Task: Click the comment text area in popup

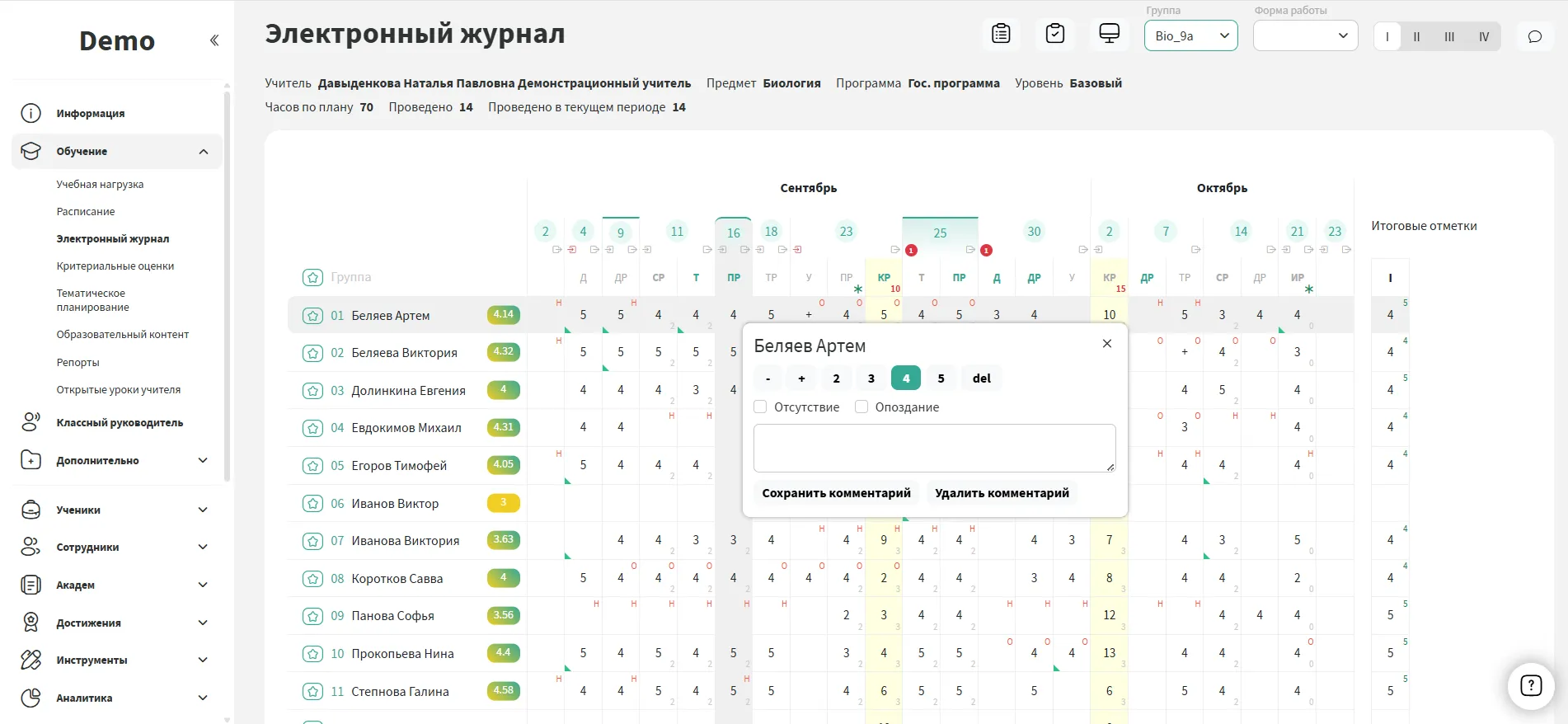Action: (x=933, y=448)
